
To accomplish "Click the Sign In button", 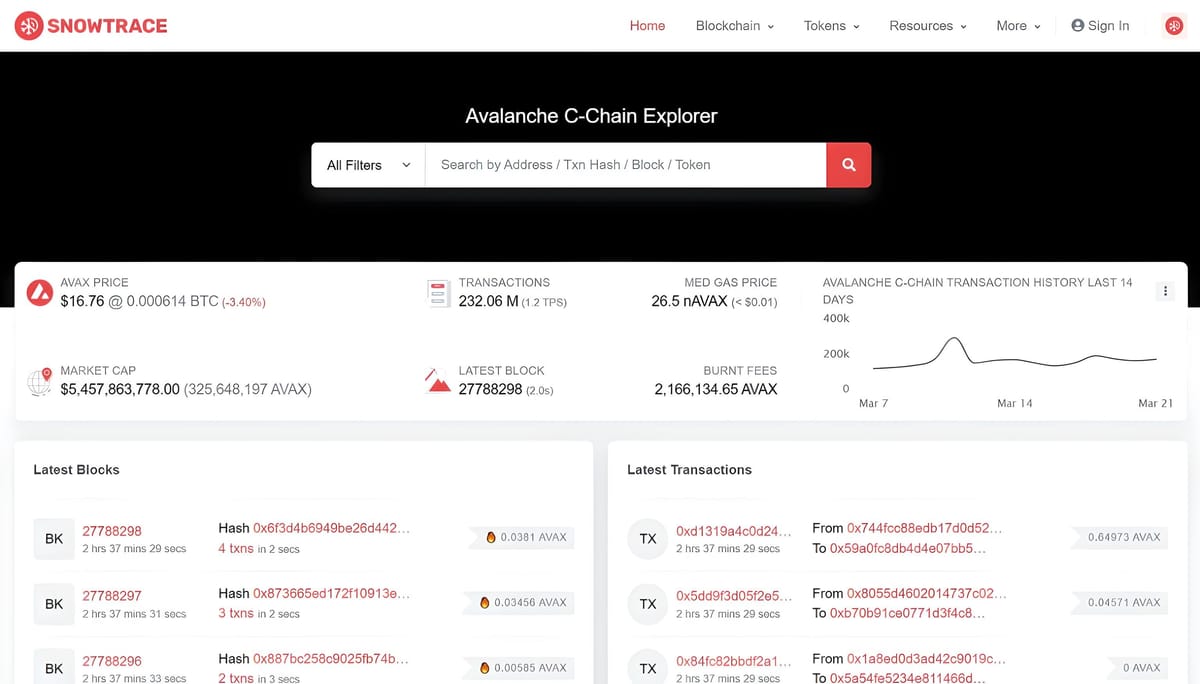I will [x=1100, y=26].
